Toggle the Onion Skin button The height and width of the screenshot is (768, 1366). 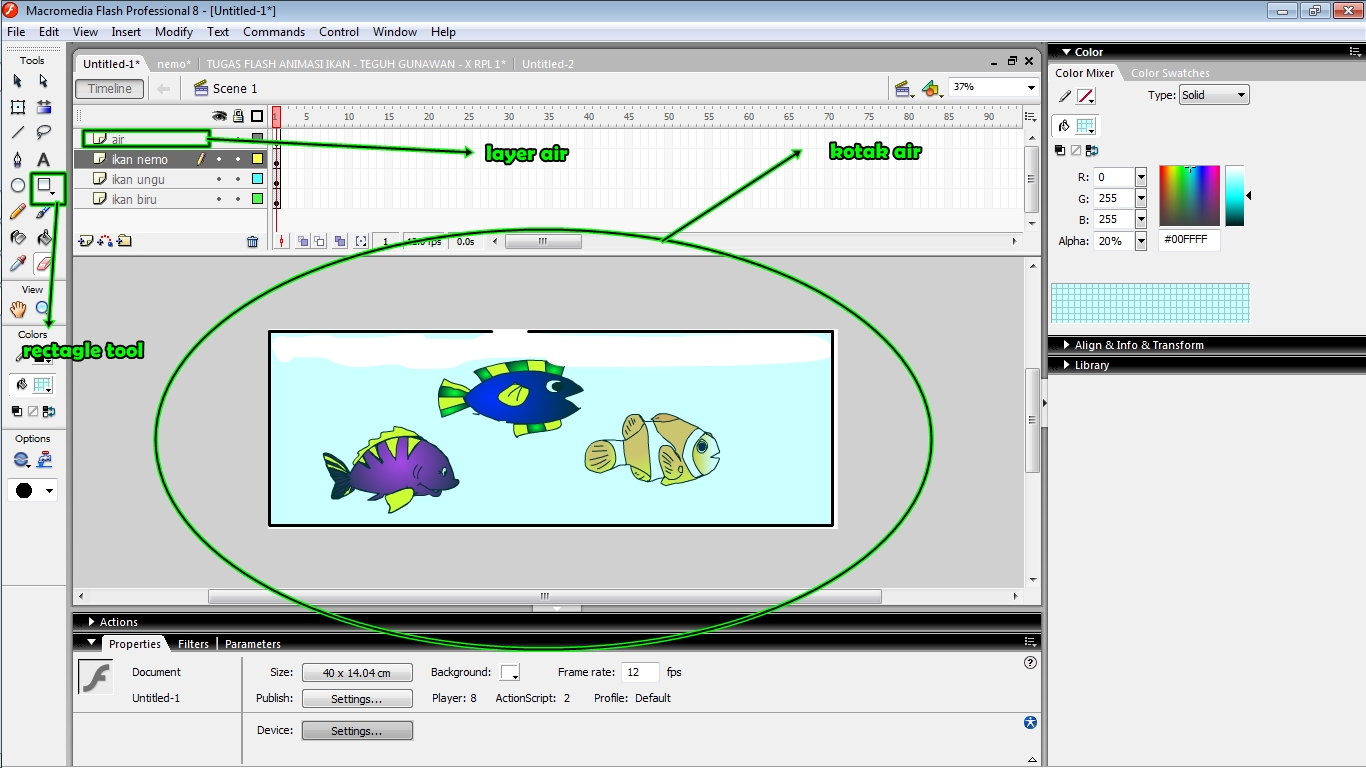304,241
